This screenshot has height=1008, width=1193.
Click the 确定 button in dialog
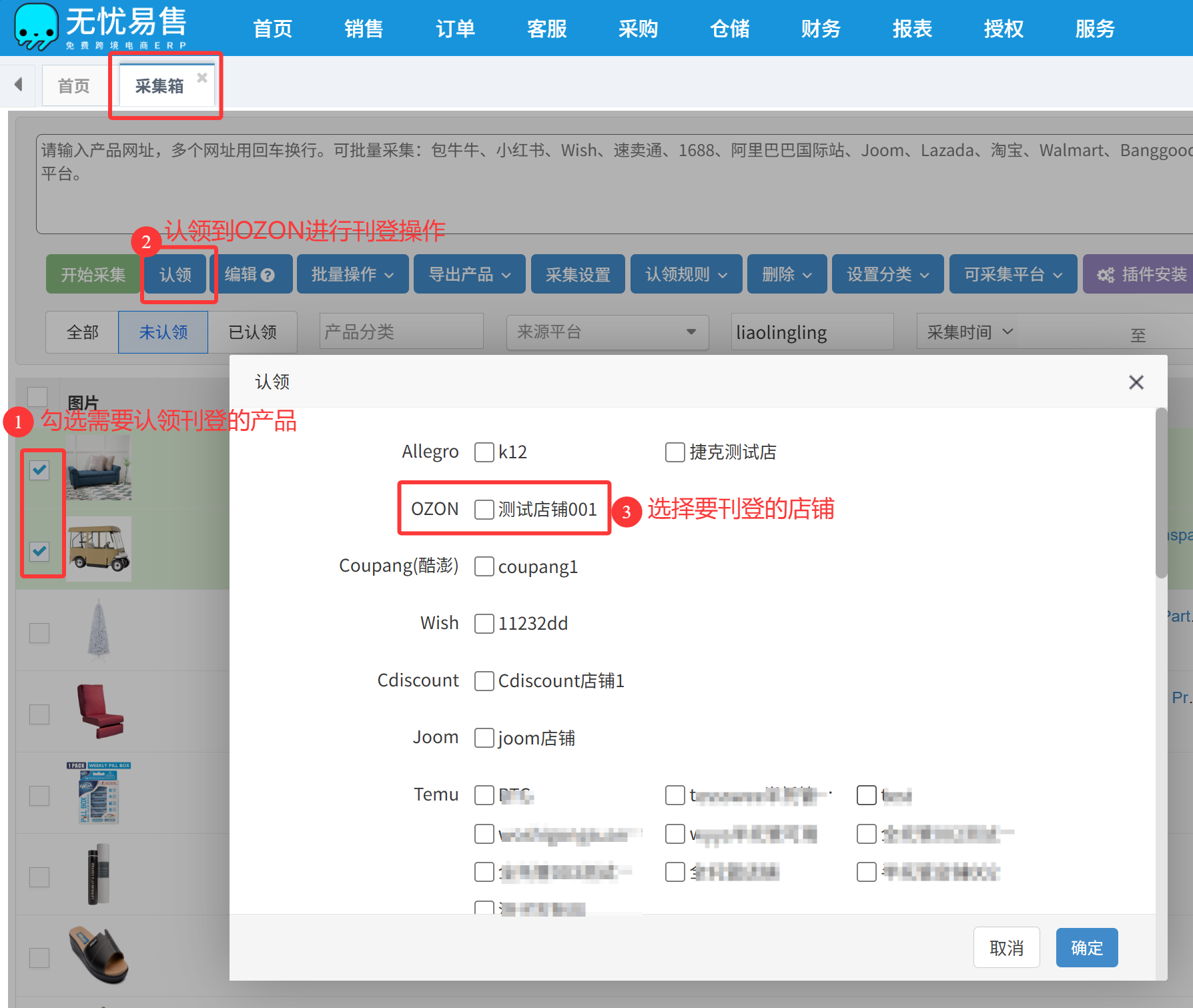pos(1086,947)
